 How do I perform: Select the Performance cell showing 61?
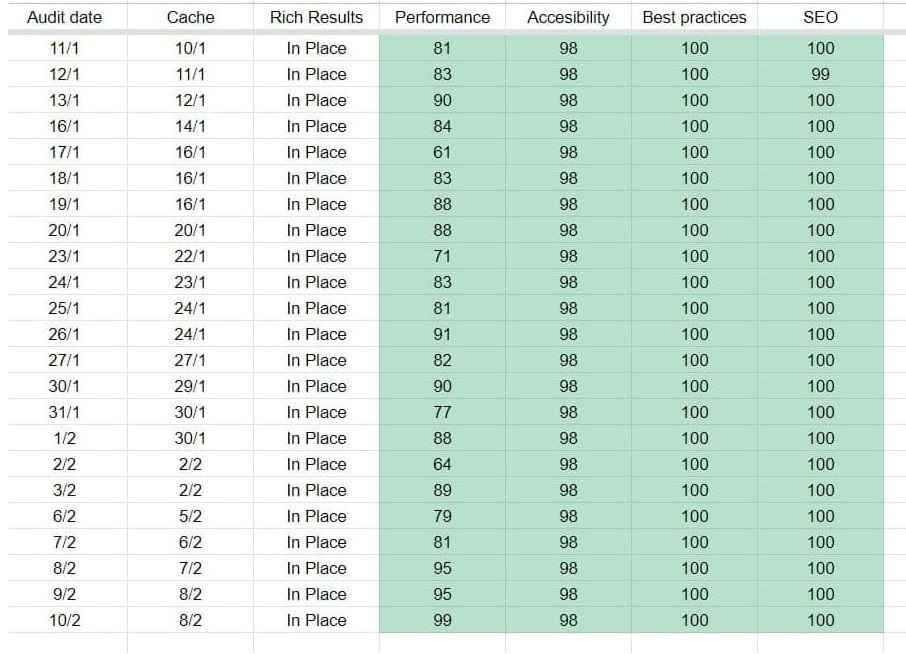coord(442,152)
